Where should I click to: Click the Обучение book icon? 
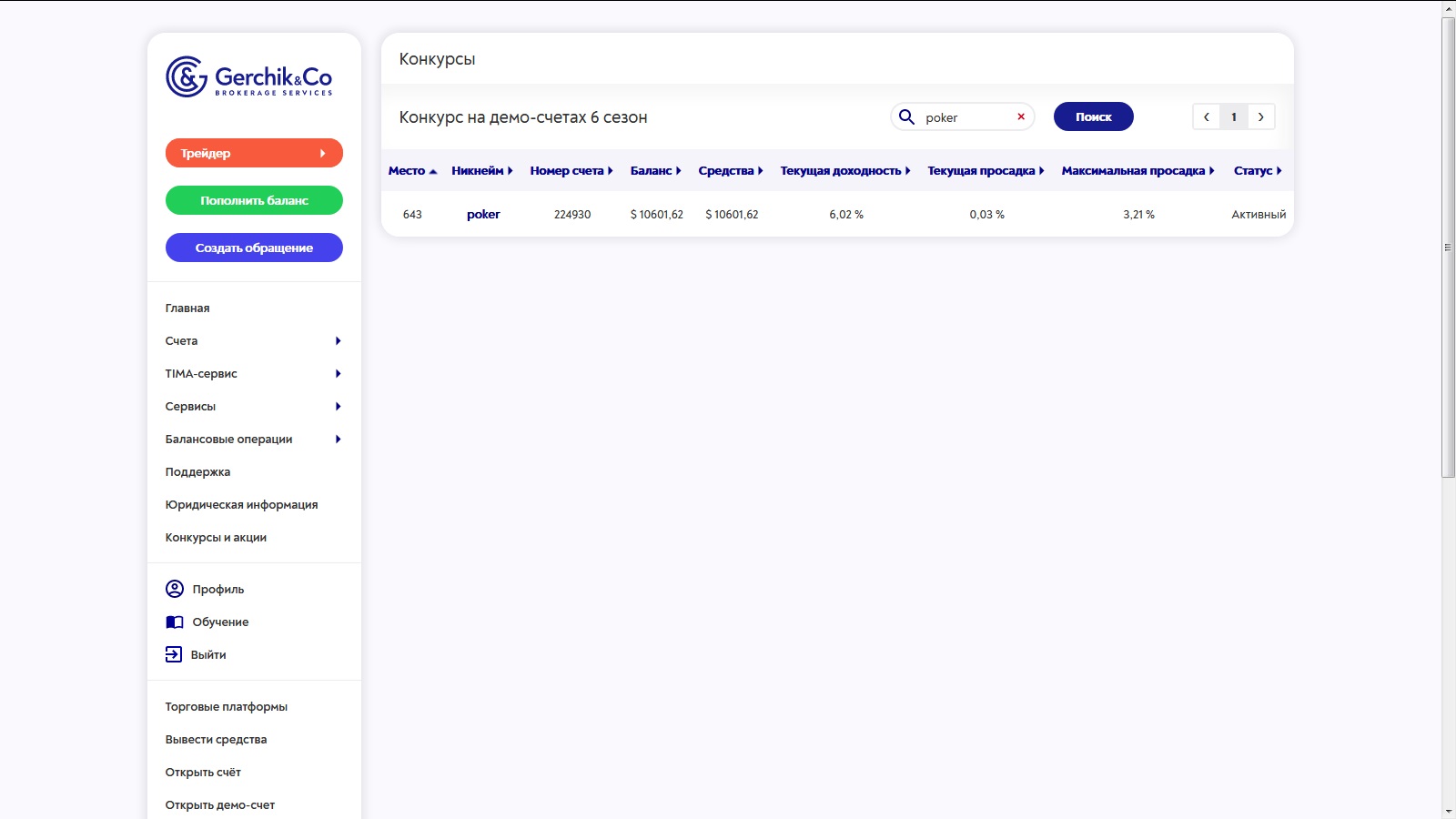point(175,622)
